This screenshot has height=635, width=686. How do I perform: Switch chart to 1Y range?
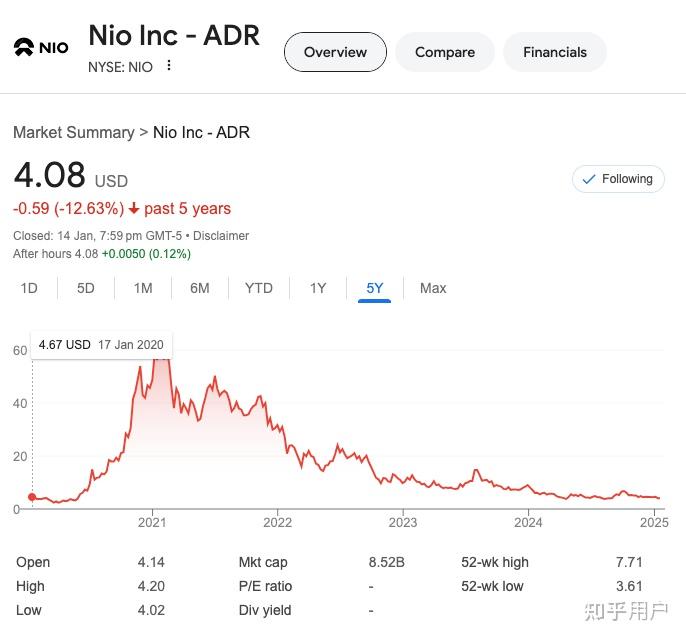point(318,288)
